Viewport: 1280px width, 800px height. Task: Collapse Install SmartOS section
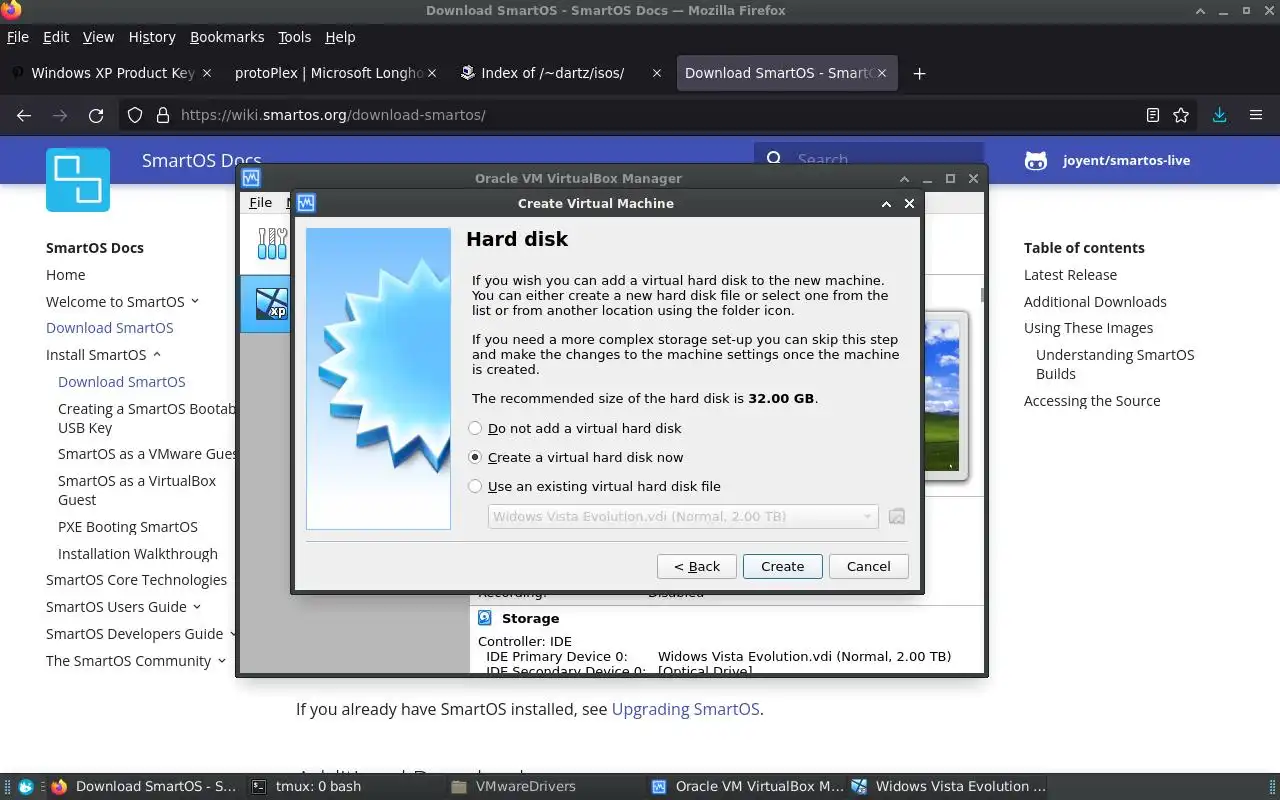(x=157, y=354)
